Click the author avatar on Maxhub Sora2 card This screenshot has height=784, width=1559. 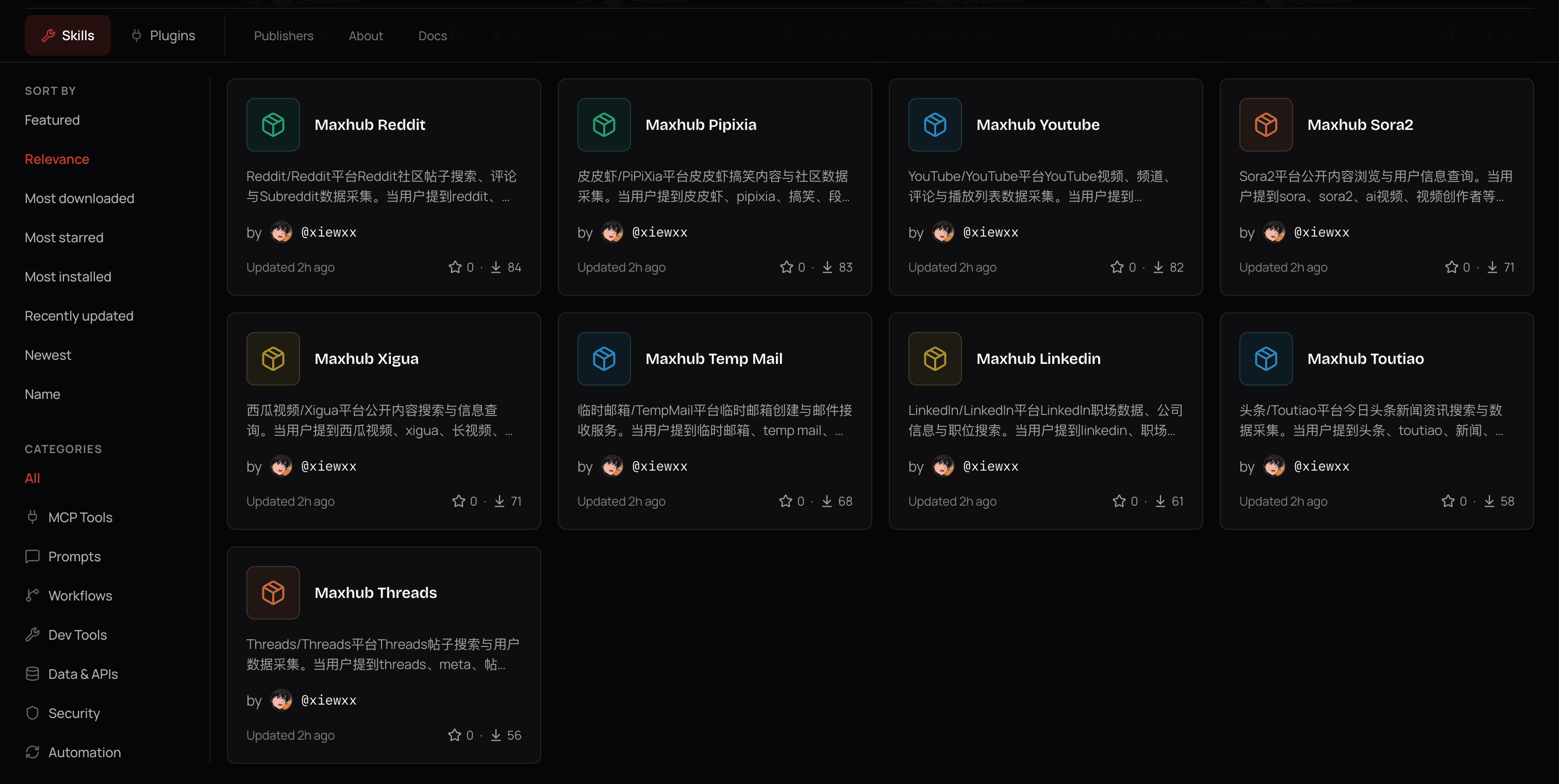coord(1274,232)
